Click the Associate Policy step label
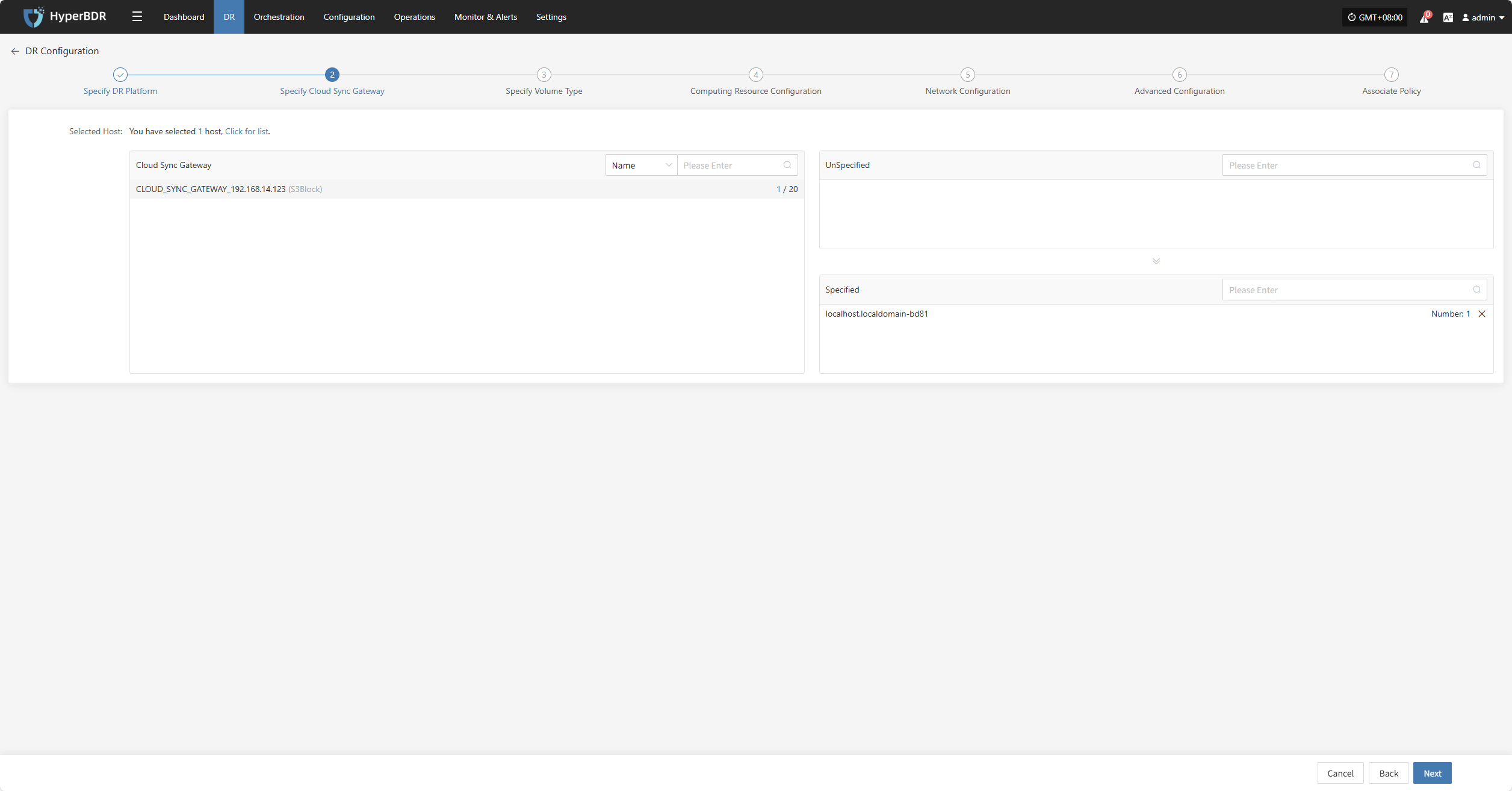 point(1392,91)
